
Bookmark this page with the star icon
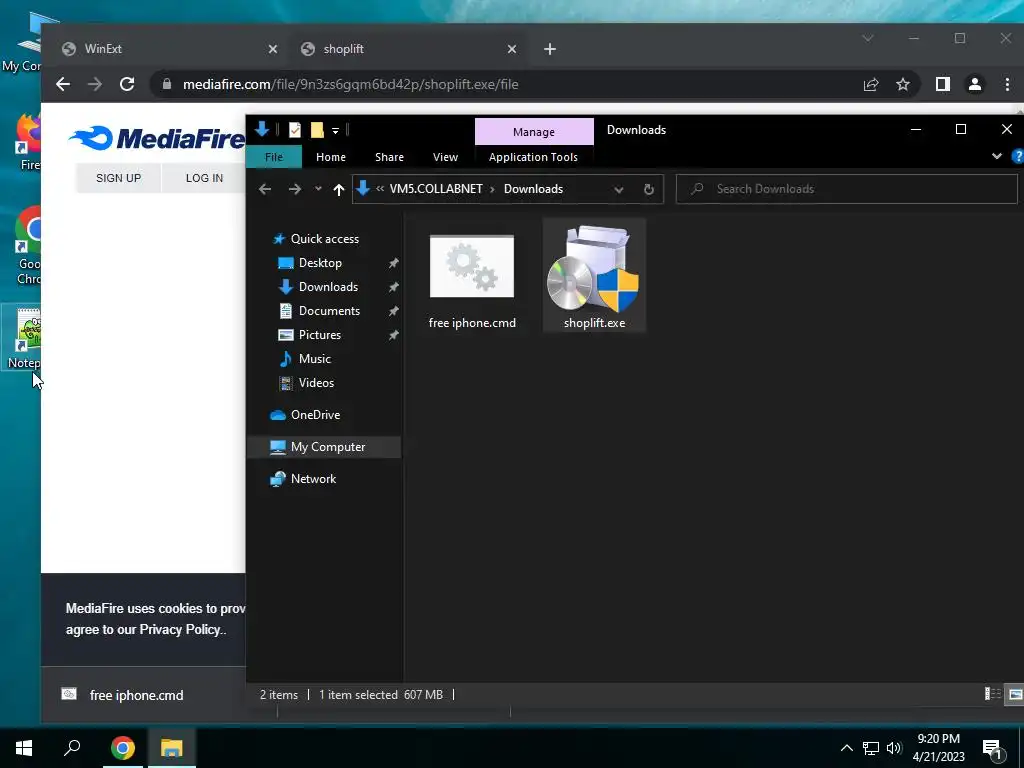903,84
